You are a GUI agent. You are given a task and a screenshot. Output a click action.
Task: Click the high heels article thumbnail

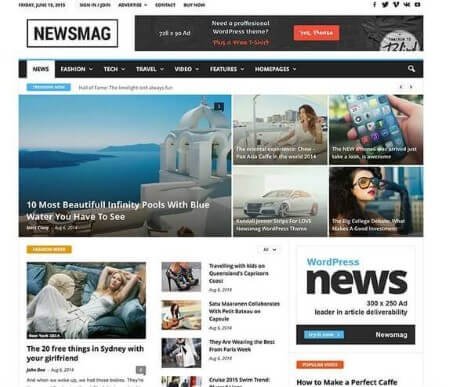181,277
